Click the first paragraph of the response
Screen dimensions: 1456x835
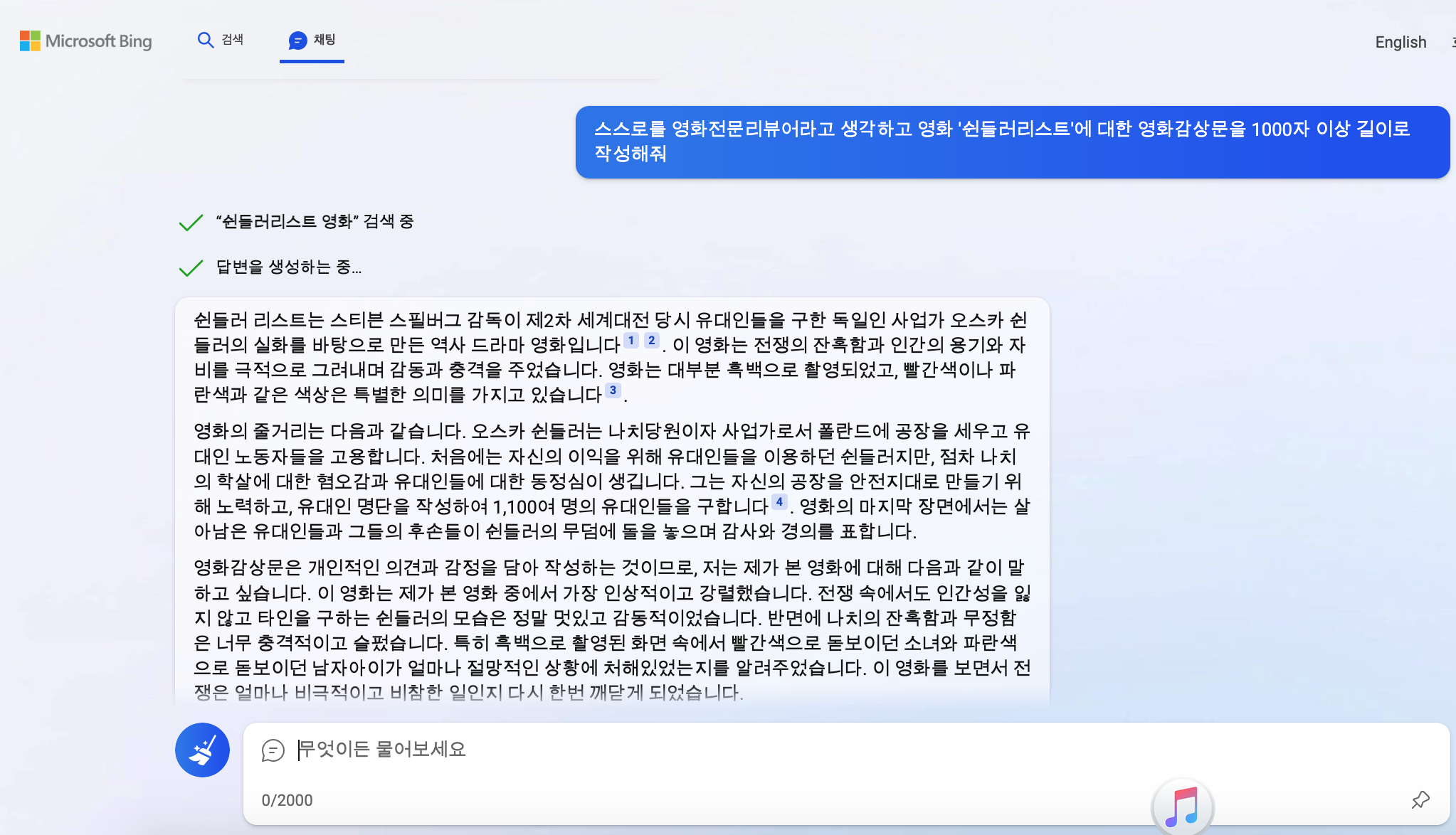tap(611, 357)
